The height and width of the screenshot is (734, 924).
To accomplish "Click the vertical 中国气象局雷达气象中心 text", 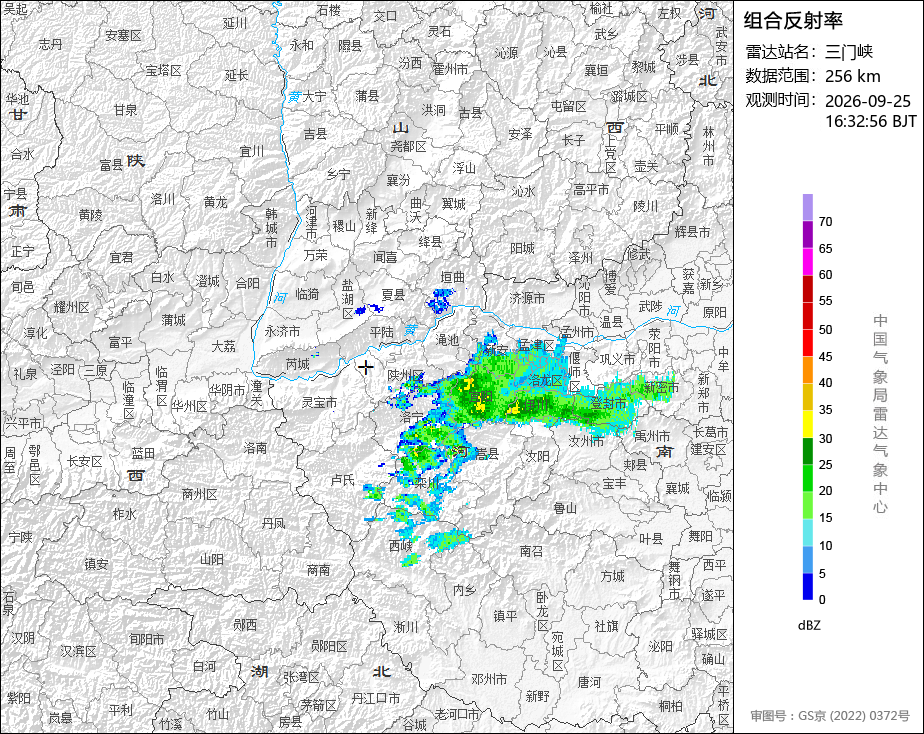I will [880, 414].
